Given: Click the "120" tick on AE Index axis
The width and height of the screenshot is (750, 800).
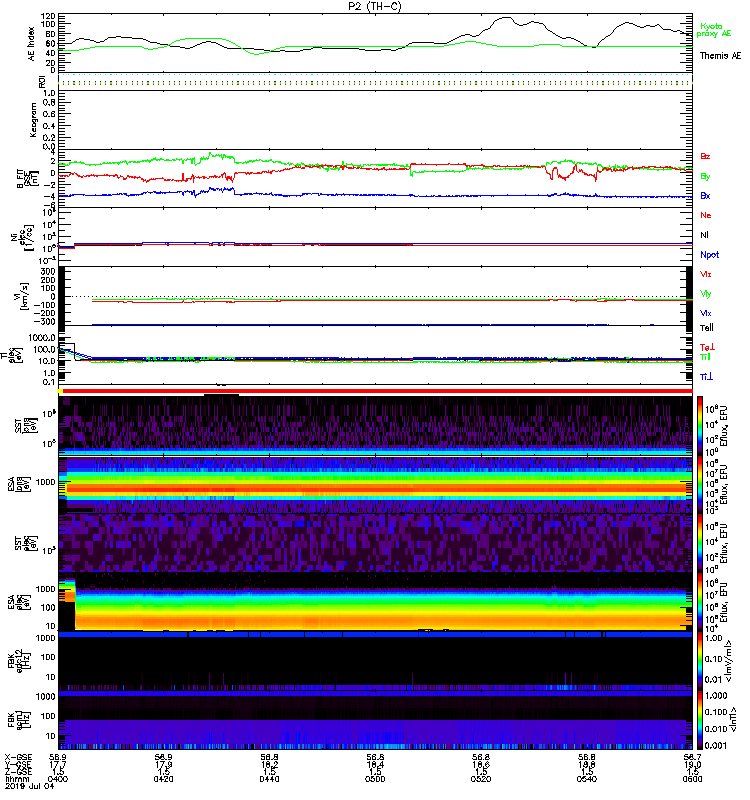Looking at the screenshot, I should [x=49, y=17].
